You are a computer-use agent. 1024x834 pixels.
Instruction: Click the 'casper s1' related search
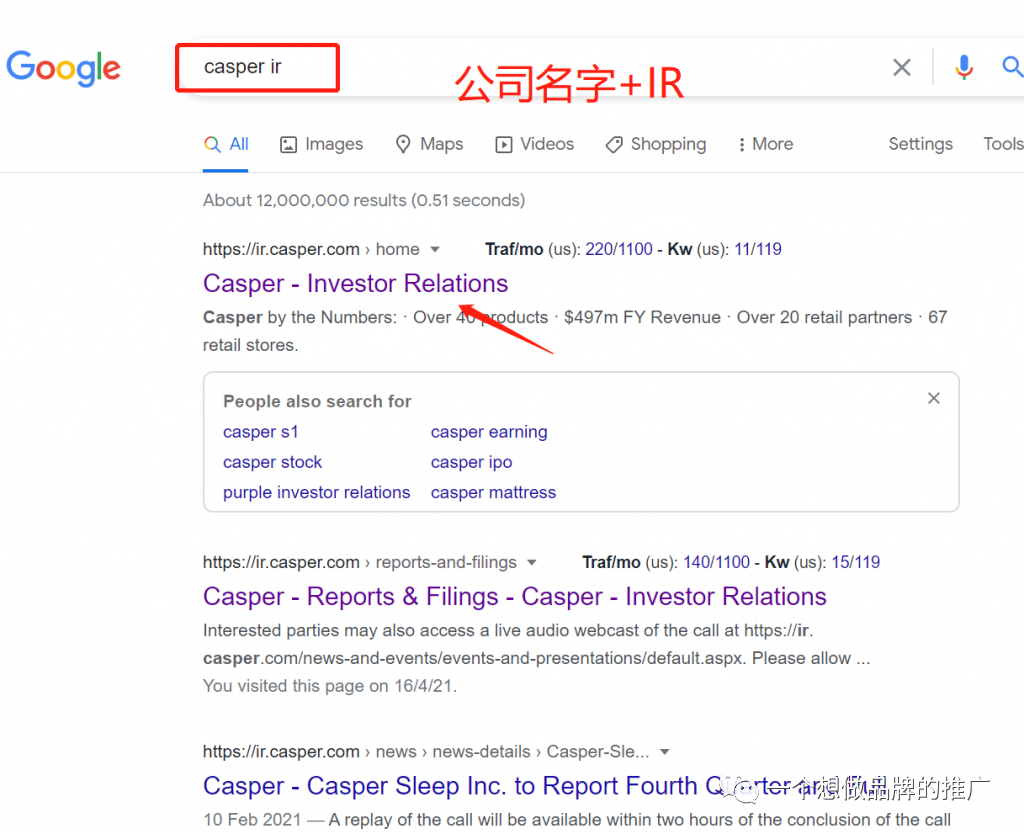tap(260, 432)
